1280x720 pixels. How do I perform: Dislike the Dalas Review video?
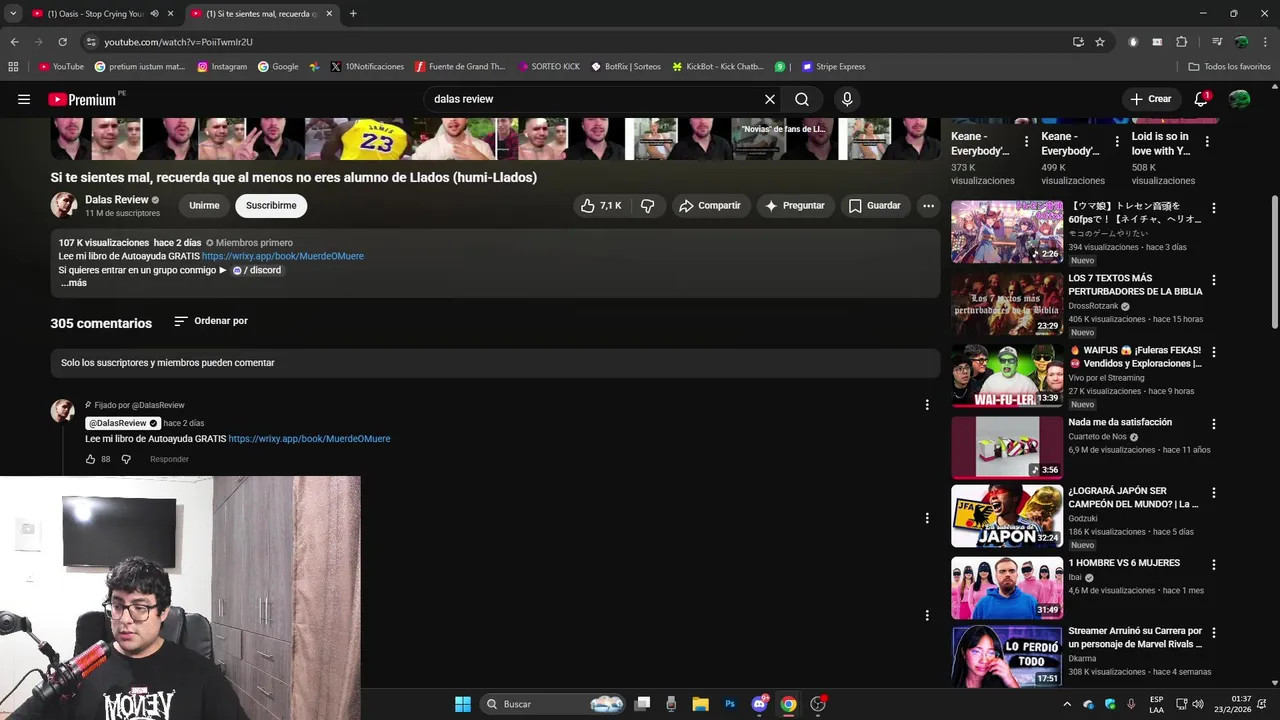(x=648, y=206)
